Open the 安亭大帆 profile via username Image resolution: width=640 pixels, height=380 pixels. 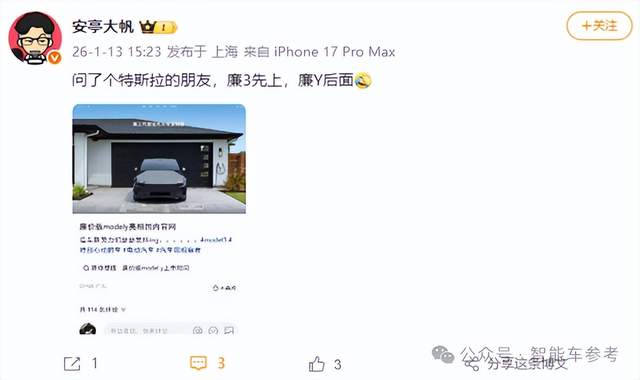point(102,27)
